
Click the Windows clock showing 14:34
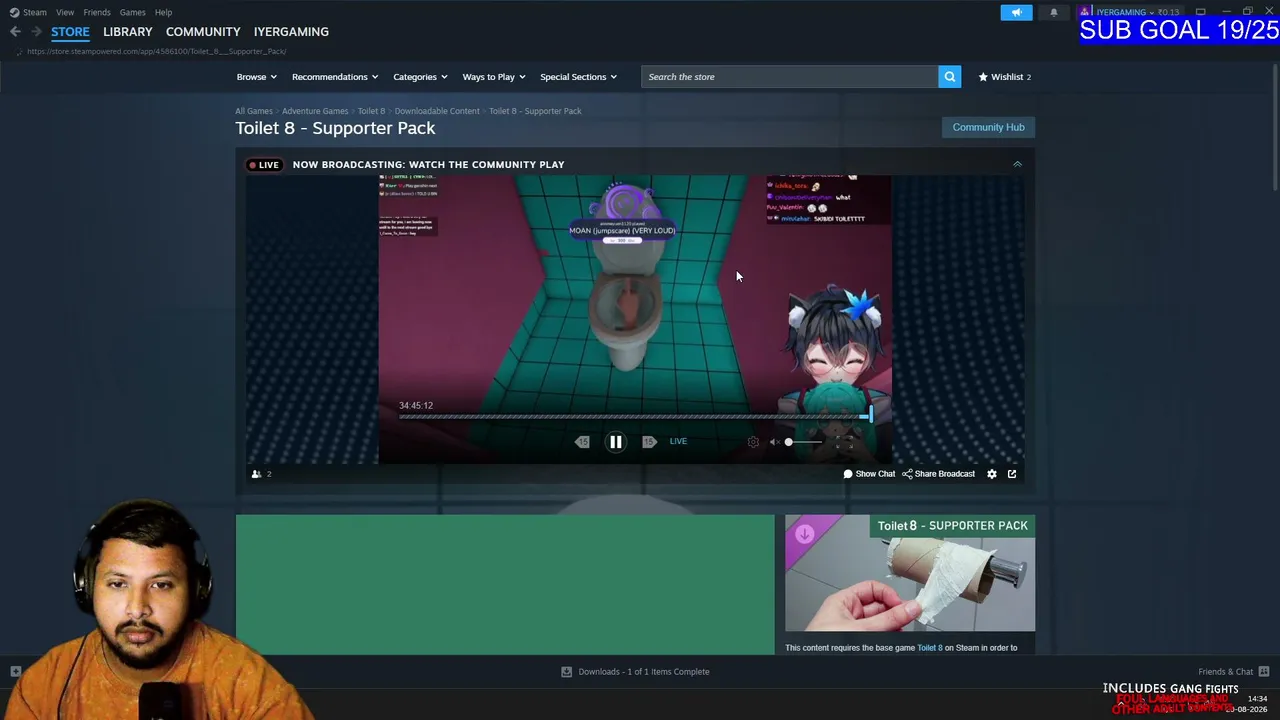click(x=1257, y=699)
